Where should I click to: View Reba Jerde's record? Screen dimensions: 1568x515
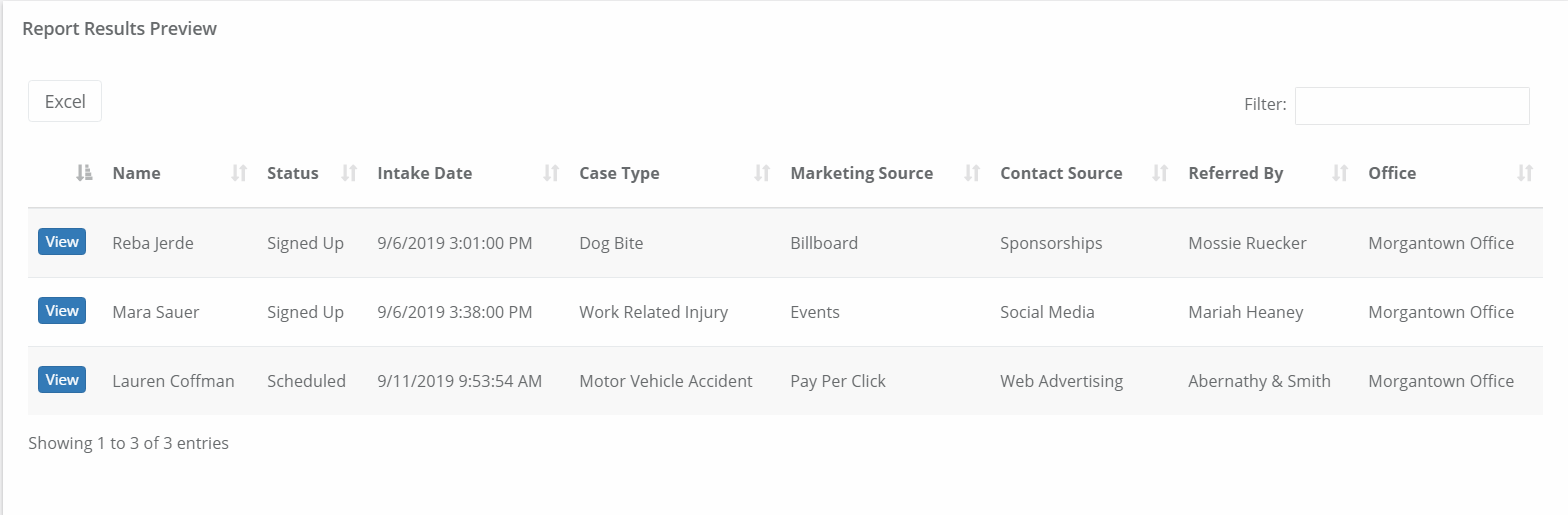(62, 242)
